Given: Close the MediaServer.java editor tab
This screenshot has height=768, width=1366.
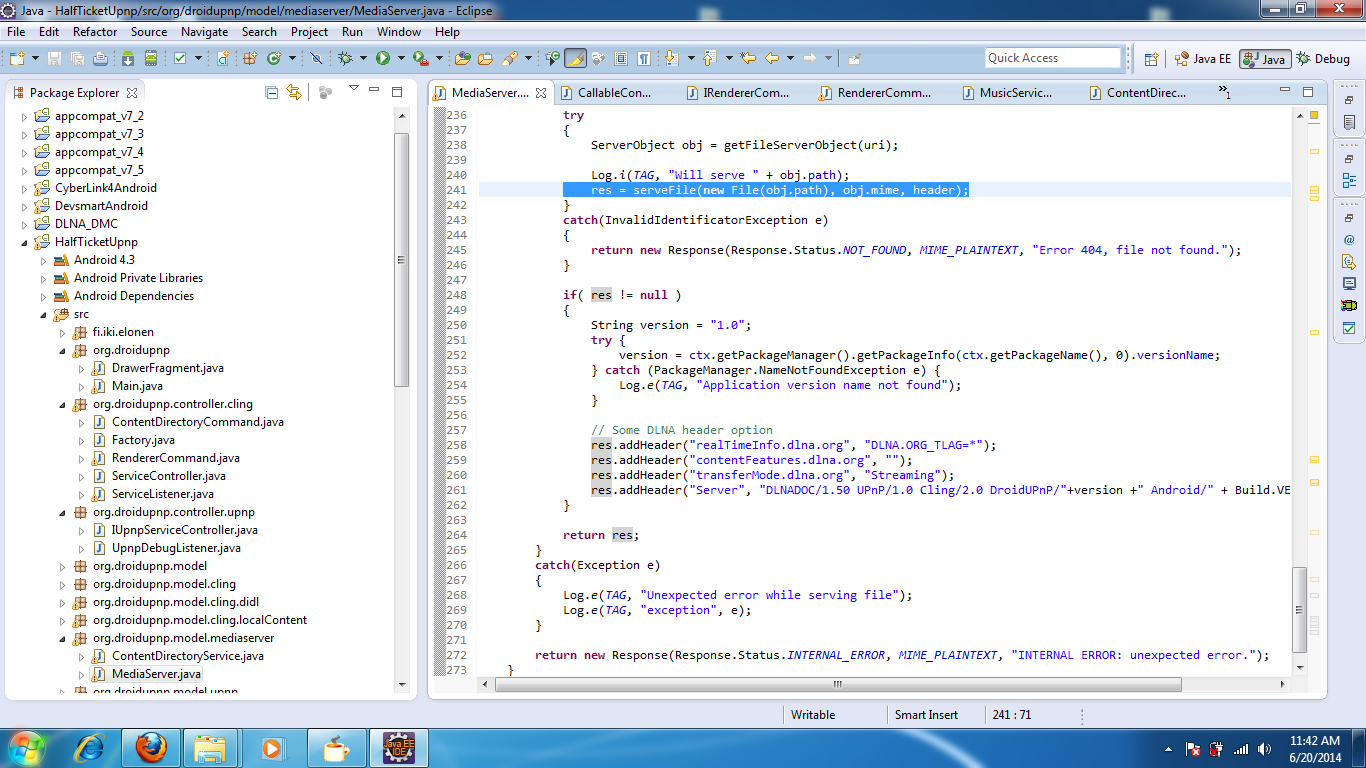Looking at the screenshot, I should 541,93.
